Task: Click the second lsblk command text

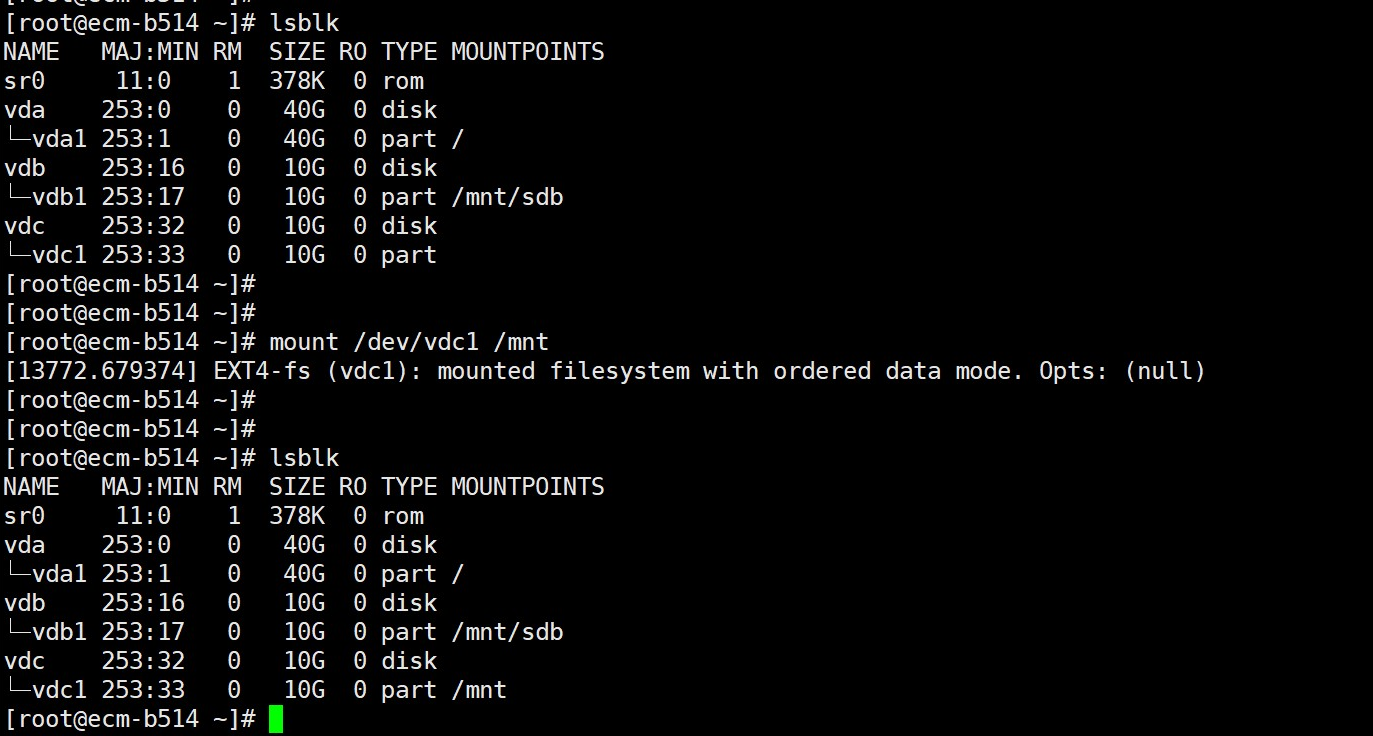Action: (304, 458)
